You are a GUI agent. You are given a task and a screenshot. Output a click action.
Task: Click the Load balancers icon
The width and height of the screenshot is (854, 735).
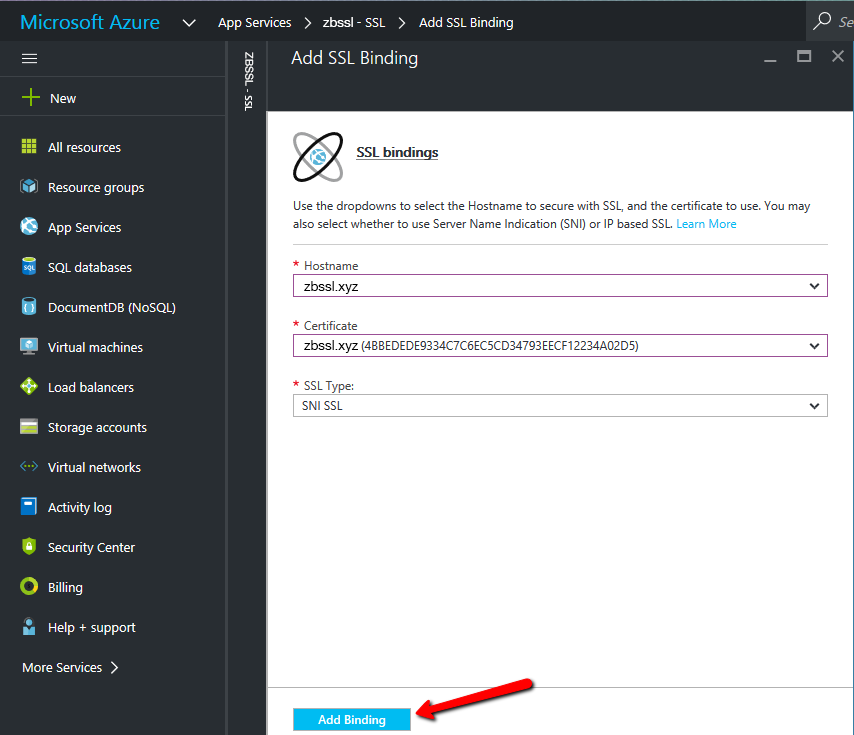tap(29, 387)
